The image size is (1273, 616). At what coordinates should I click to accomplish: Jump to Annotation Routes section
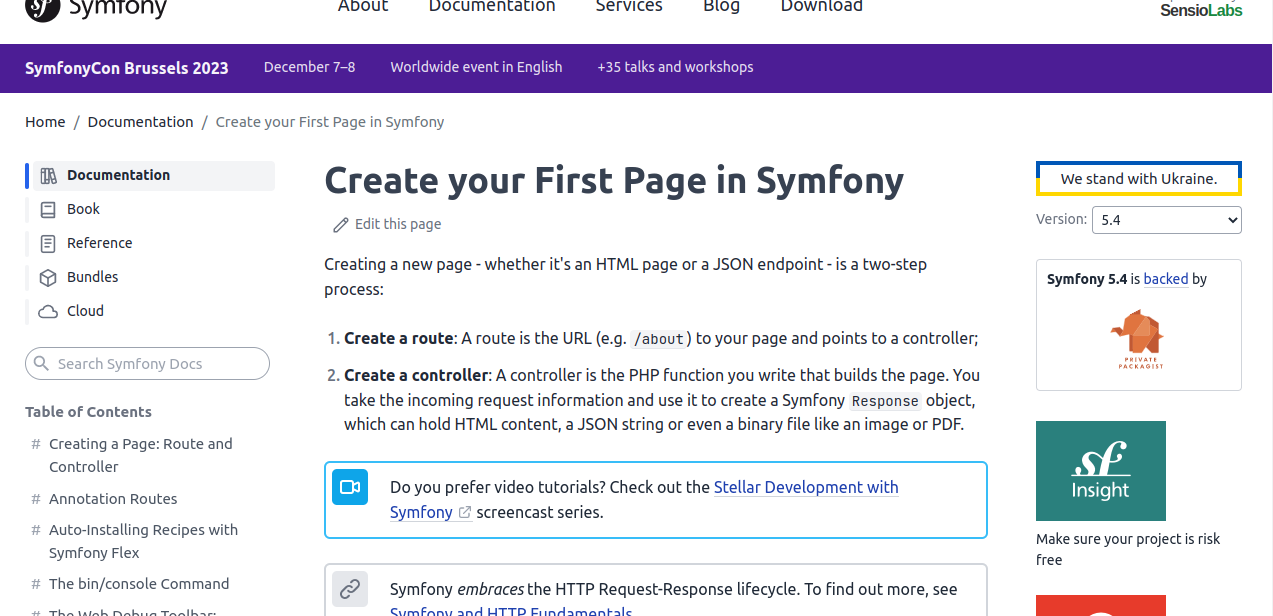click(x=113, y=499)
